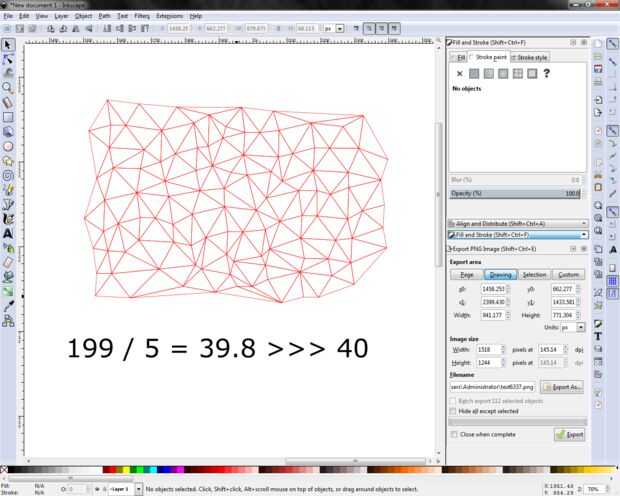Check Hide all except selected
The height and width of the screenshot is (496, 620).
click(453, 411)
